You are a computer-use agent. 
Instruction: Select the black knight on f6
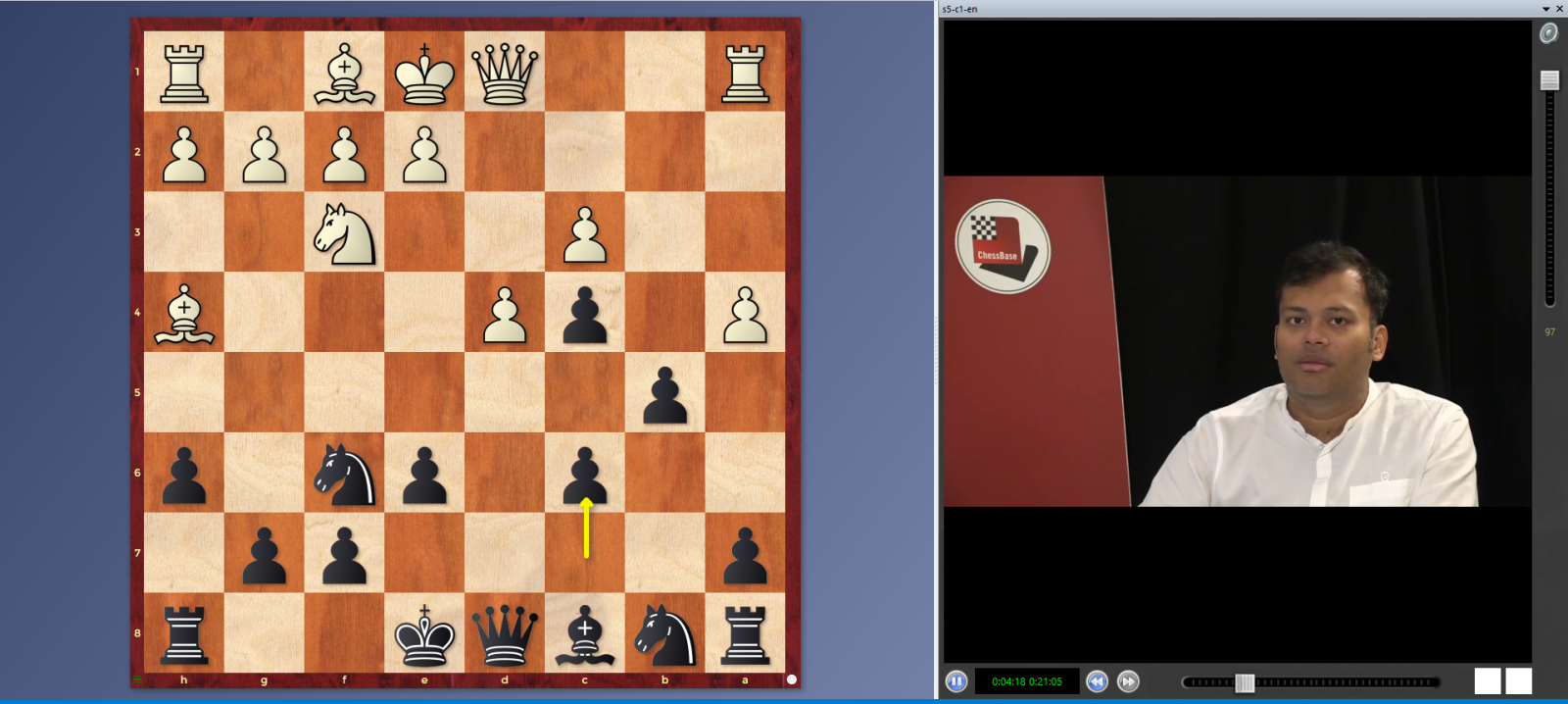pyautogui.click(x=344, y=475)
